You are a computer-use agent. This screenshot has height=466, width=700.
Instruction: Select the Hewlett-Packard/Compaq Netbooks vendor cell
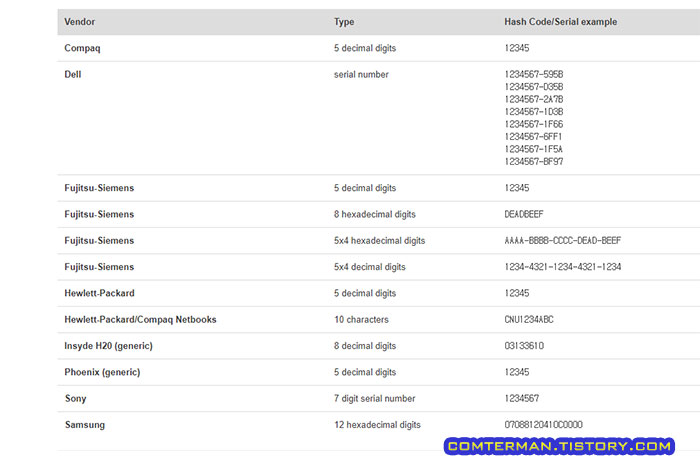pos(140,320)
